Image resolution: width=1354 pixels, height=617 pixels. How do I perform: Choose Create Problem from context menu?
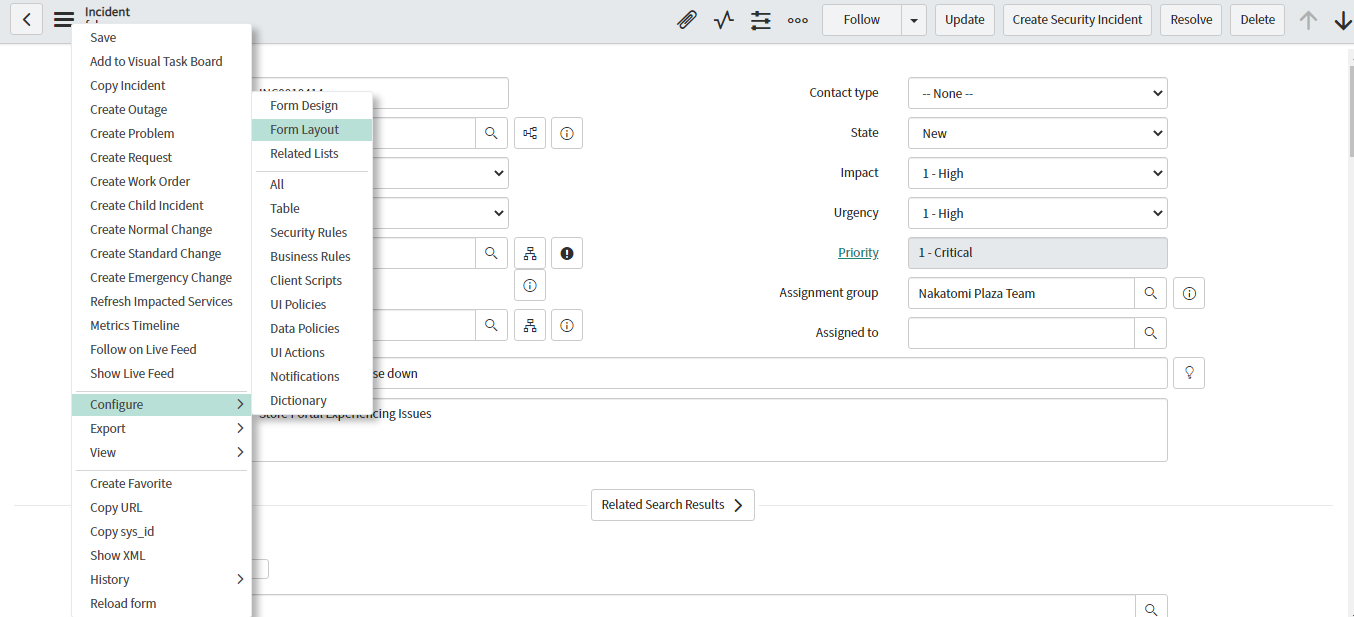point(132,134)
